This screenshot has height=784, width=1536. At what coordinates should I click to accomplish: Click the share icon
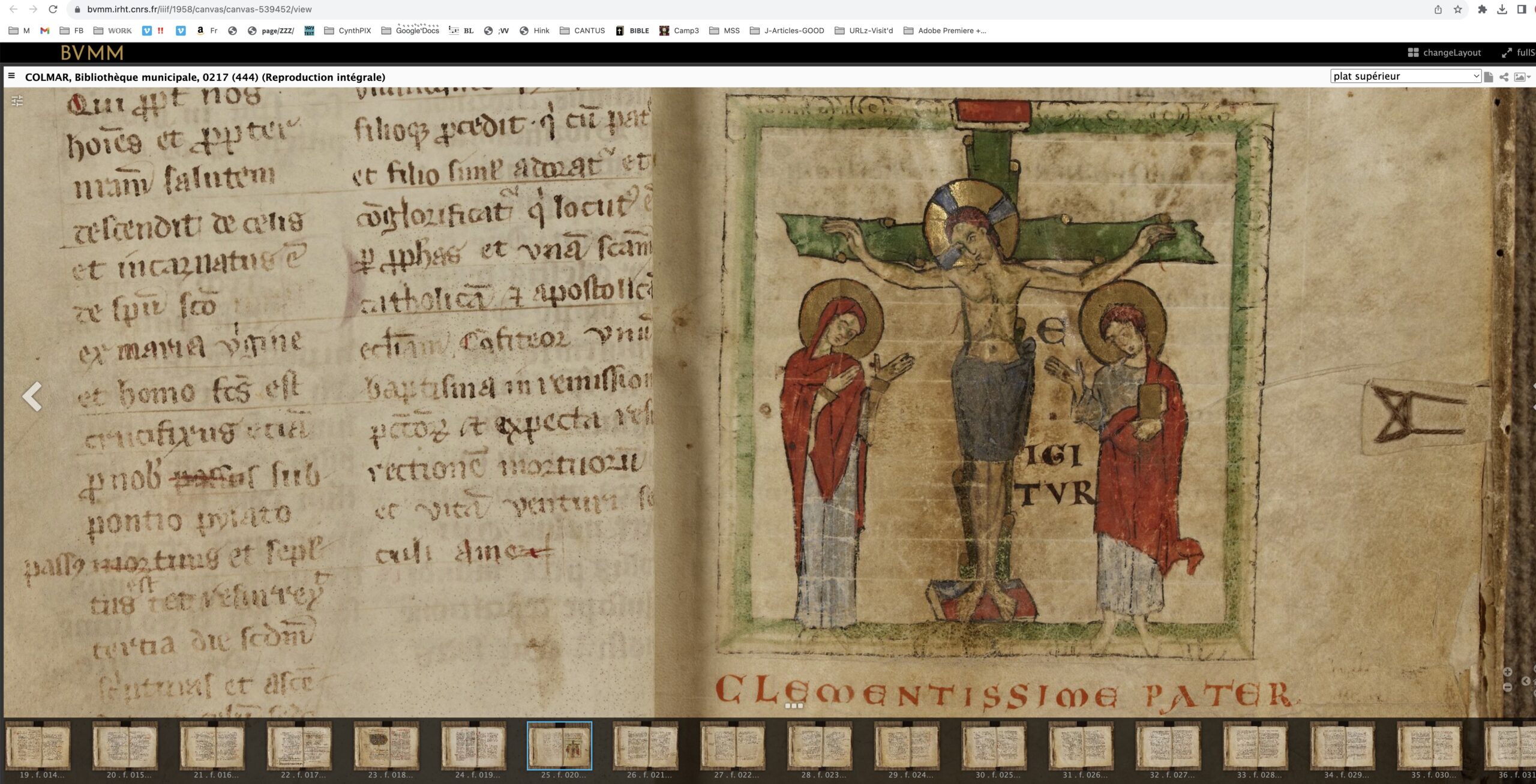point(1504,77)
